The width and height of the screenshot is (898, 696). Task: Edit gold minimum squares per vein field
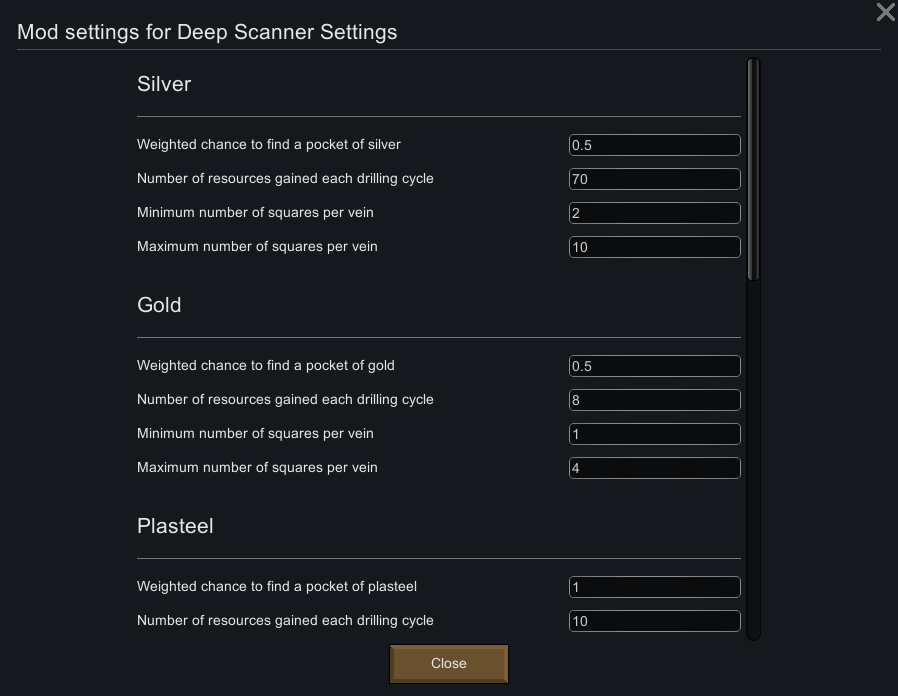pyautogui.click(x=654, y=434)
